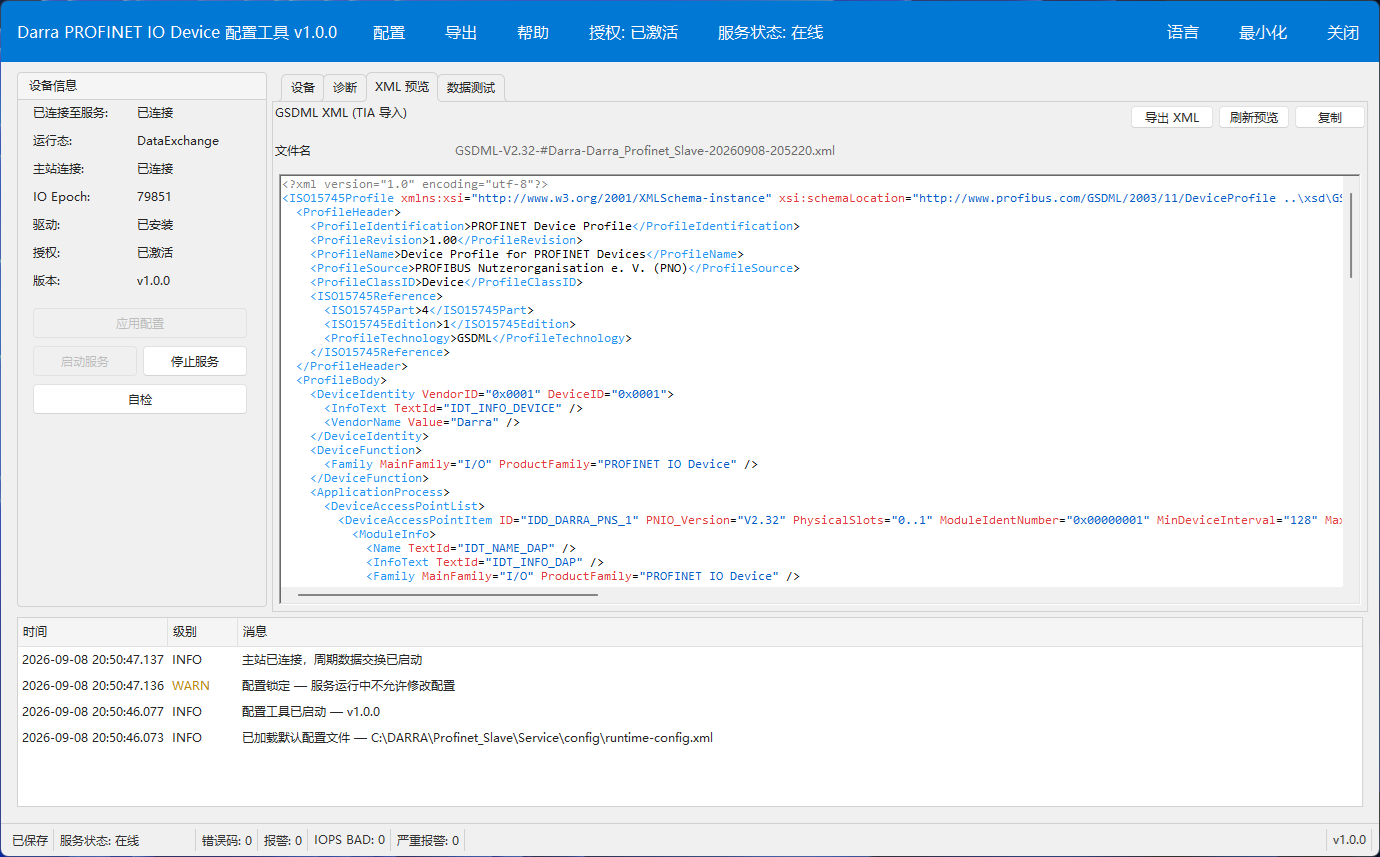Click the ProfileSource XML line
1380x857 pixels.
(555, 268)
